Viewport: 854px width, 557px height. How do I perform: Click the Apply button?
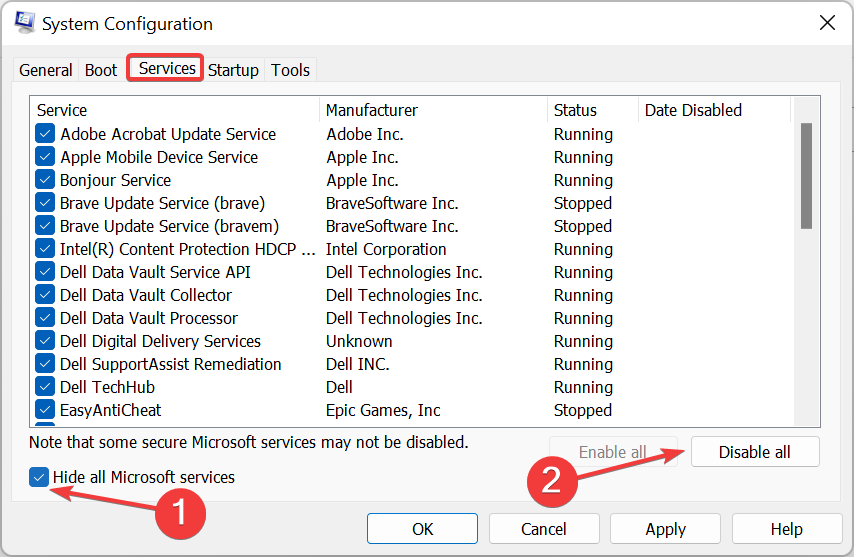[665, 529]
